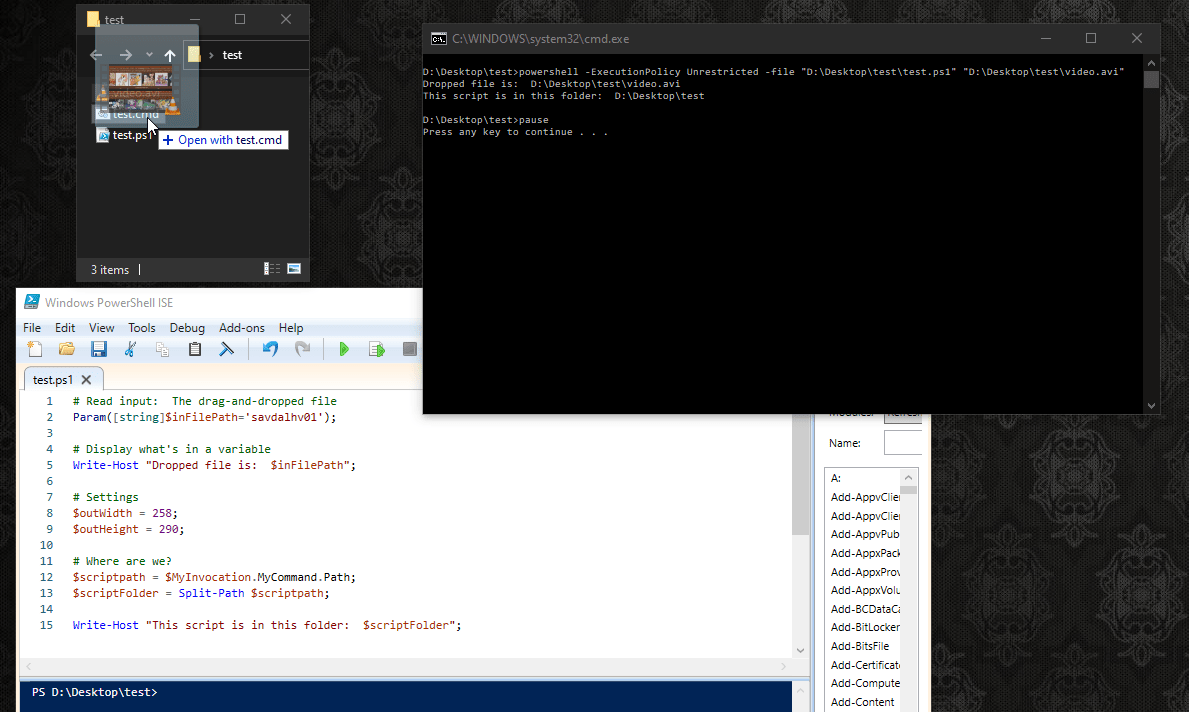Click the Paste clipboard icon
This screenshot has width=1189, height=712.
(x=195, y=349)
